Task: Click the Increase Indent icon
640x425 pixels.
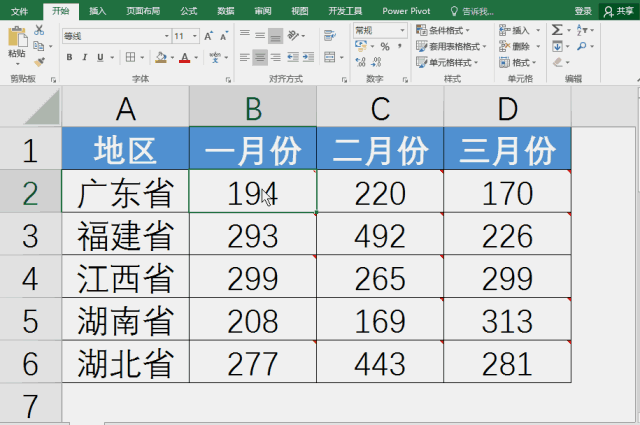Action: click(308, 57)
